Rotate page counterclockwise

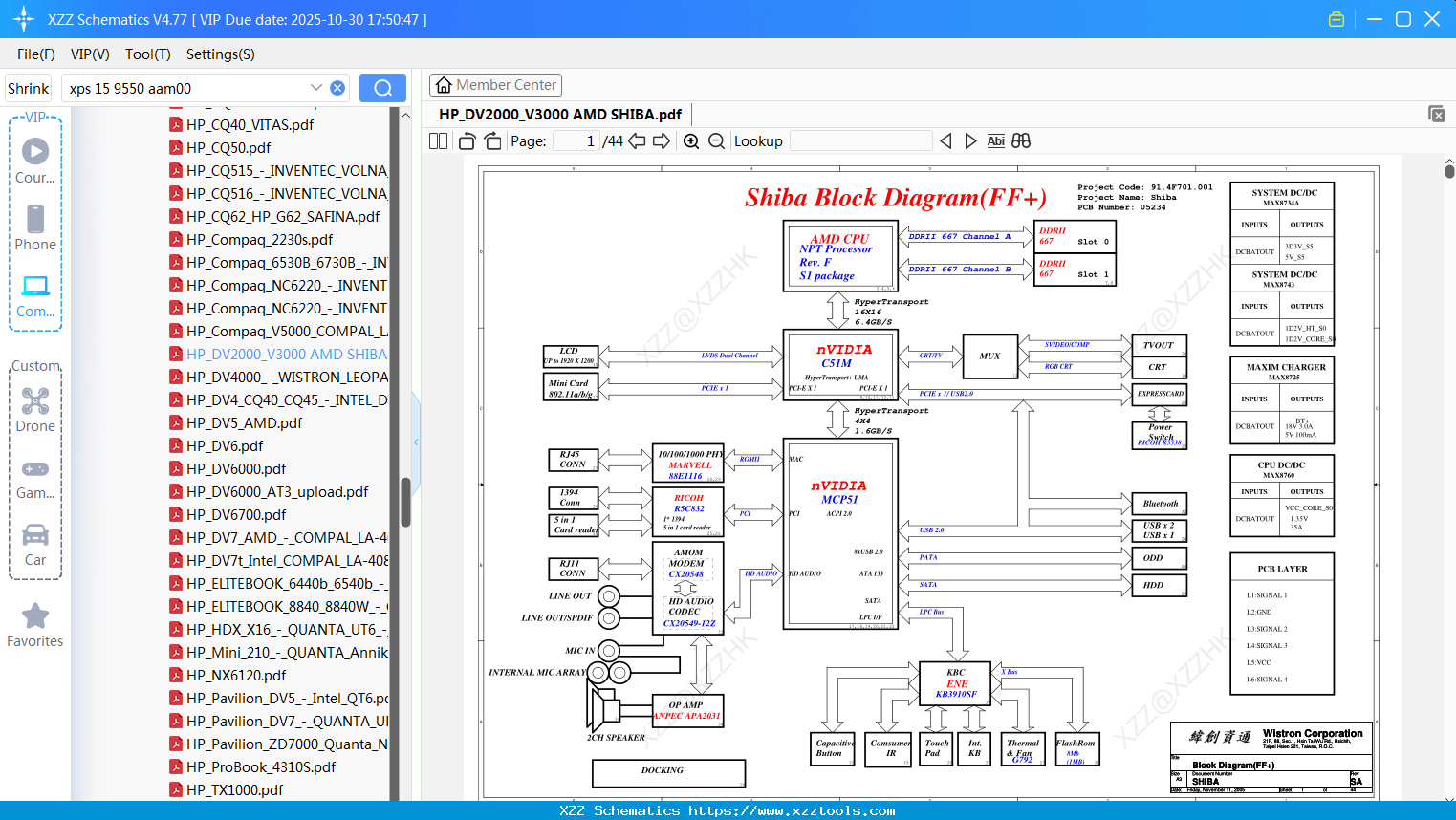(467, 140)
